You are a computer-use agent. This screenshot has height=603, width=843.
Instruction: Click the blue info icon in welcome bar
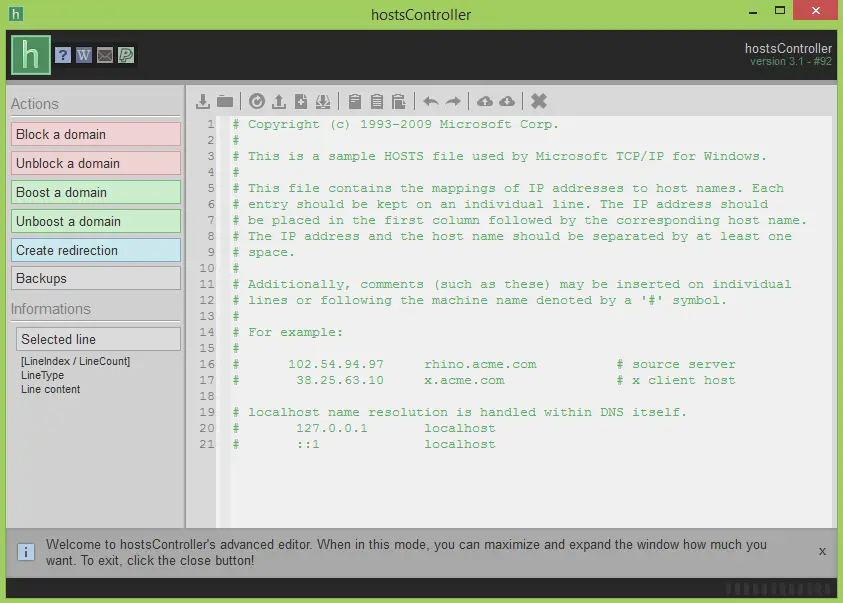point(26,552)
